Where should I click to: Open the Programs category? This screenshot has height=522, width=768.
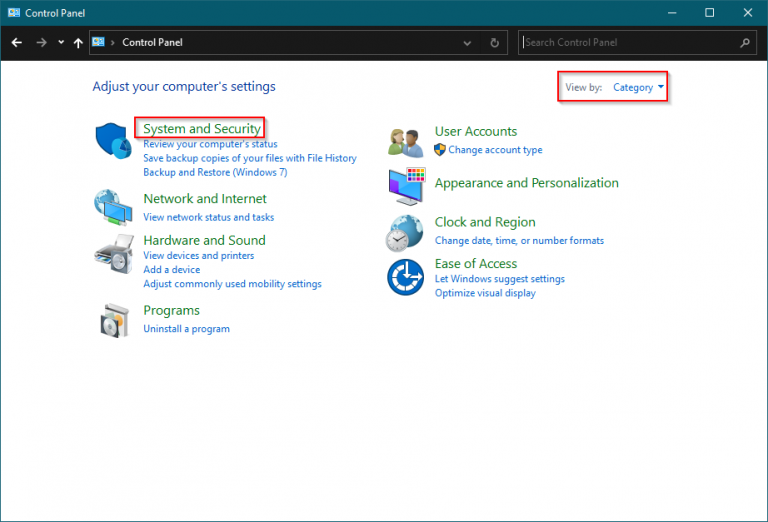click(171, 310)
